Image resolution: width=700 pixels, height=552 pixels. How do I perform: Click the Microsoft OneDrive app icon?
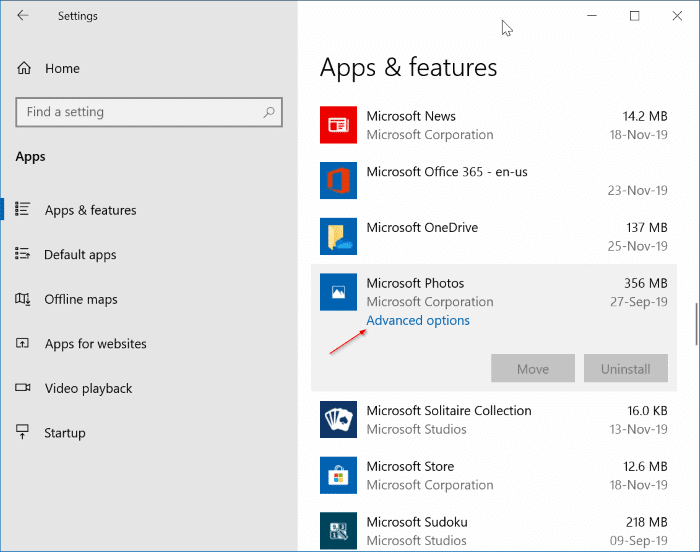[x=338, y=236]
